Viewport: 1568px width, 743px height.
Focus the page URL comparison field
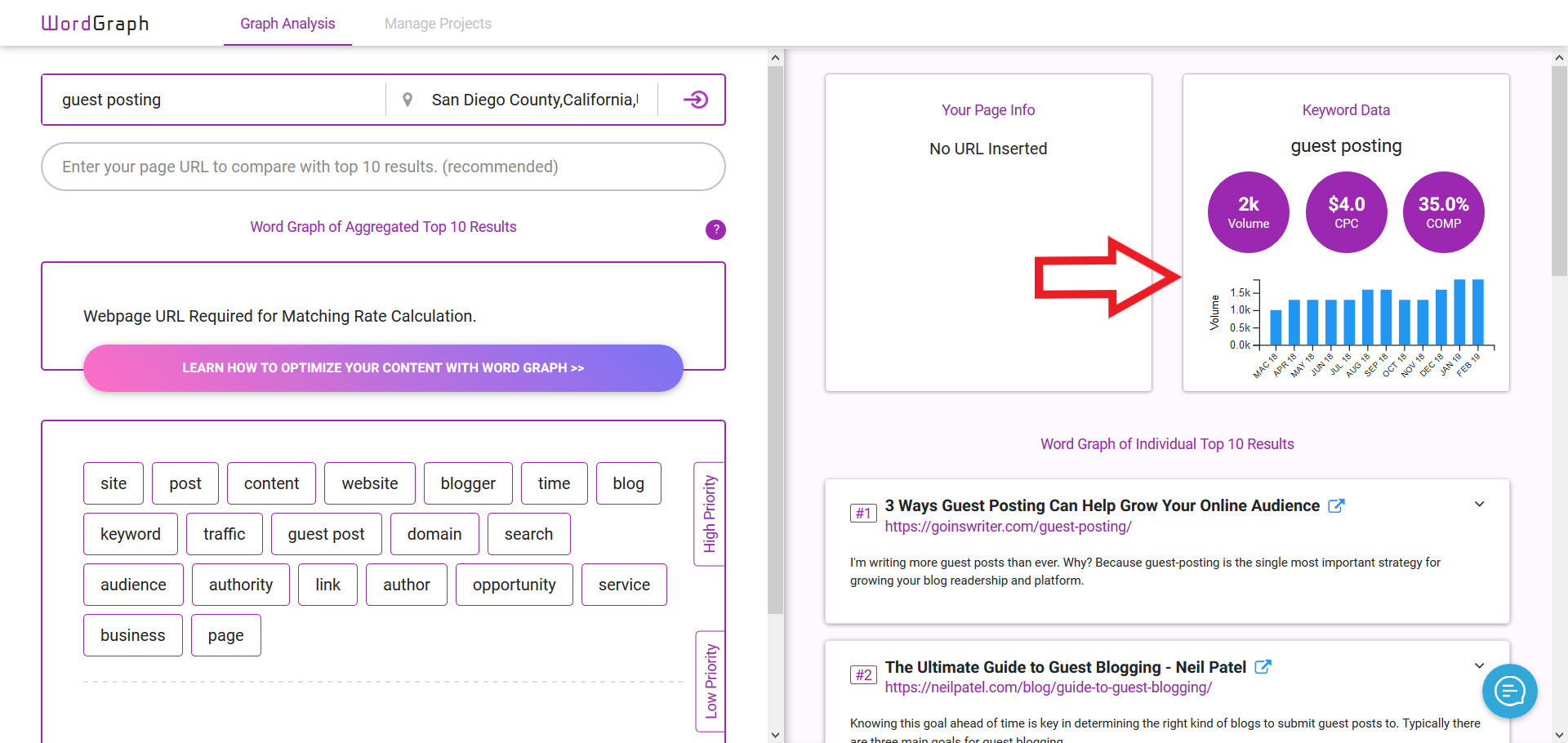click(x=383, y=167)
